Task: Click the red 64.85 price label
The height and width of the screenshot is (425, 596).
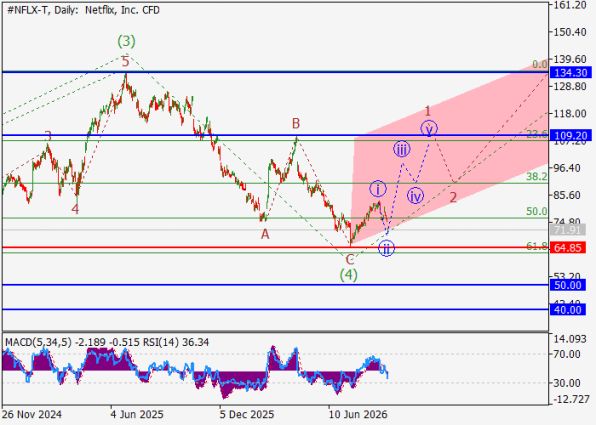Action: pyautogui.click(x=567, y=248)
